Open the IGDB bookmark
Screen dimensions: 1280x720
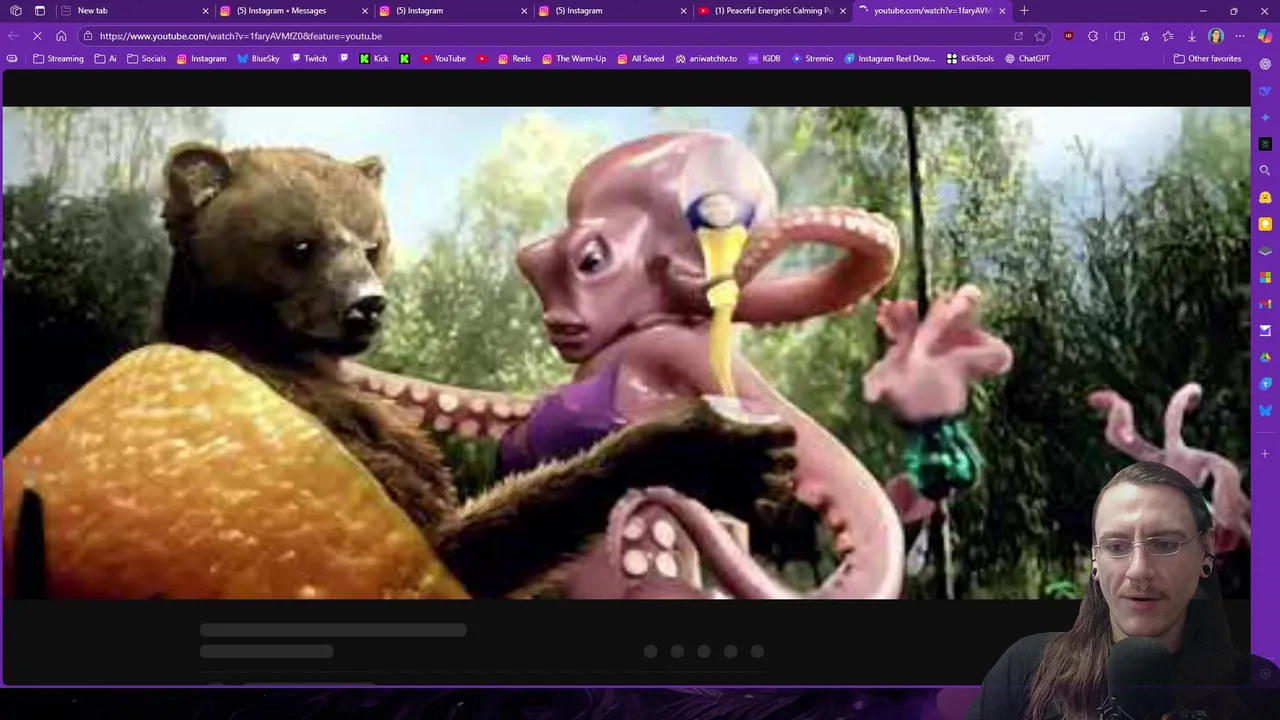point(764,58)
